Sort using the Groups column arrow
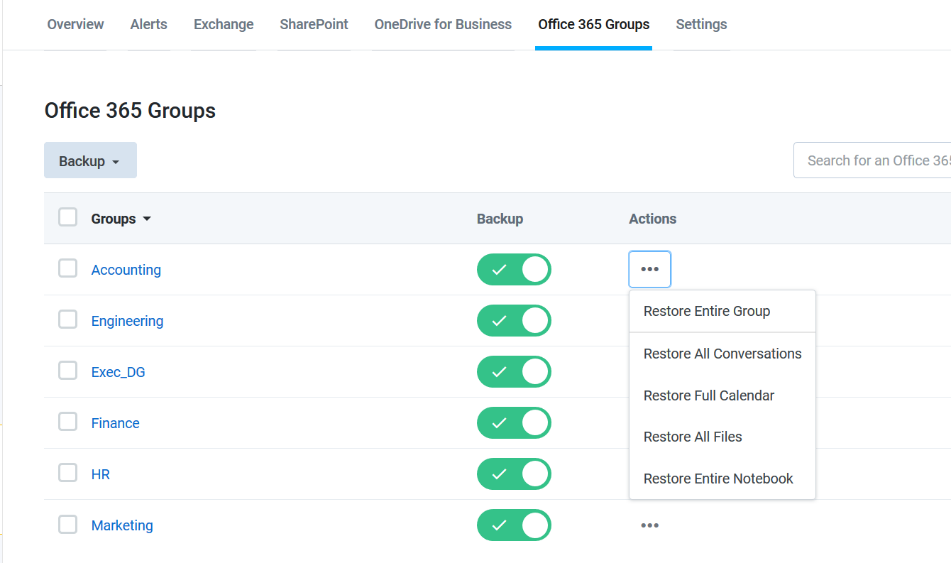The width and height of the screenshot is (951, 563). pos(147,219)
